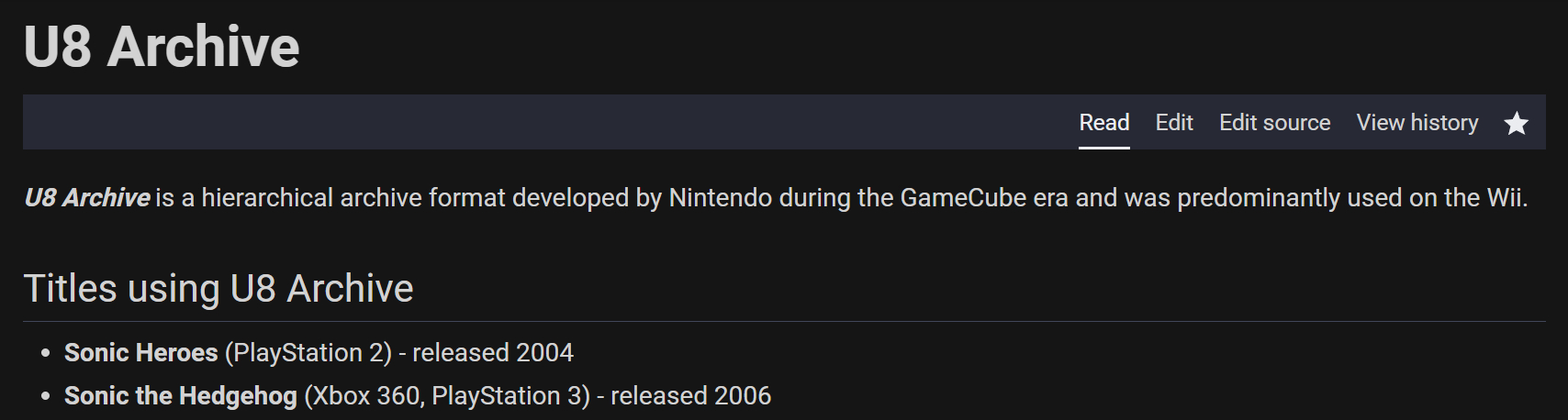Click the released 2004 text
This screenshot has height=420, width=1568.
tap(493, 353)
